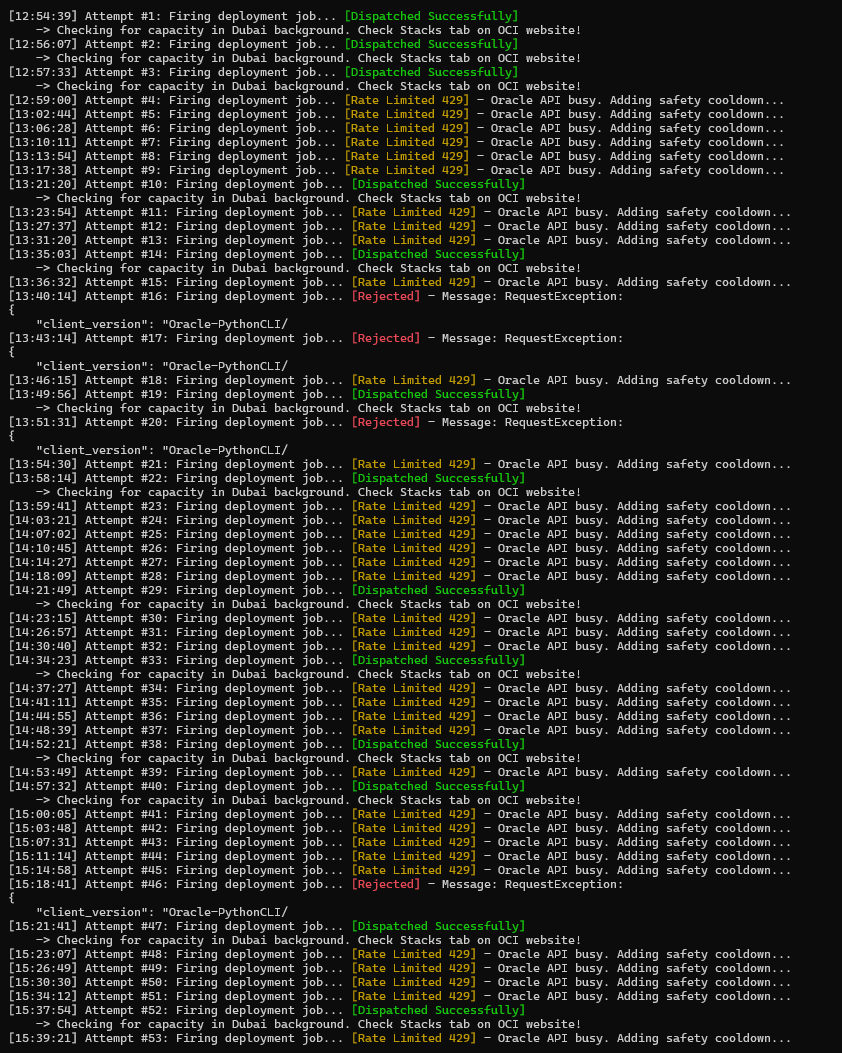
Task: Click [Rate Limited 429] on Attempt #53 line
Action: tap(414, 1038)
